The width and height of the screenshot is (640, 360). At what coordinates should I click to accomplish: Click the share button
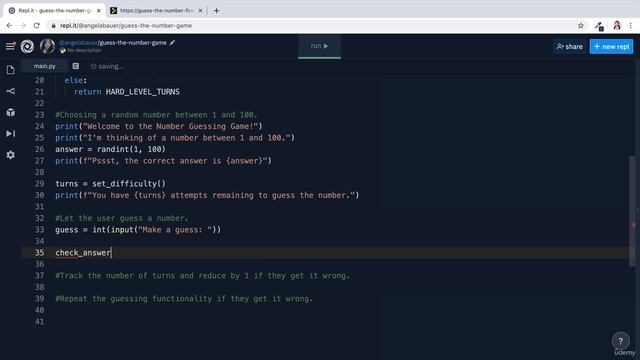pos(569,47)
